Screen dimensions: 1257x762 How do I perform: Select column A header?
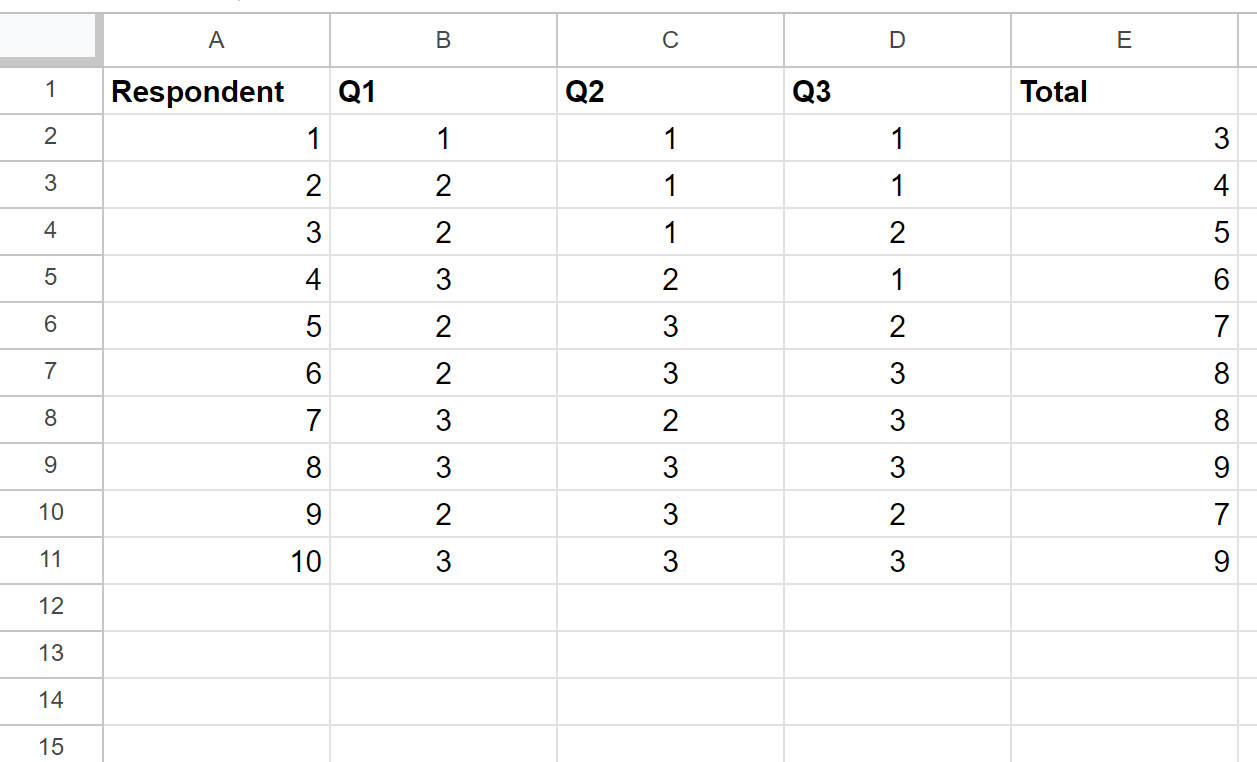[216, 40]
